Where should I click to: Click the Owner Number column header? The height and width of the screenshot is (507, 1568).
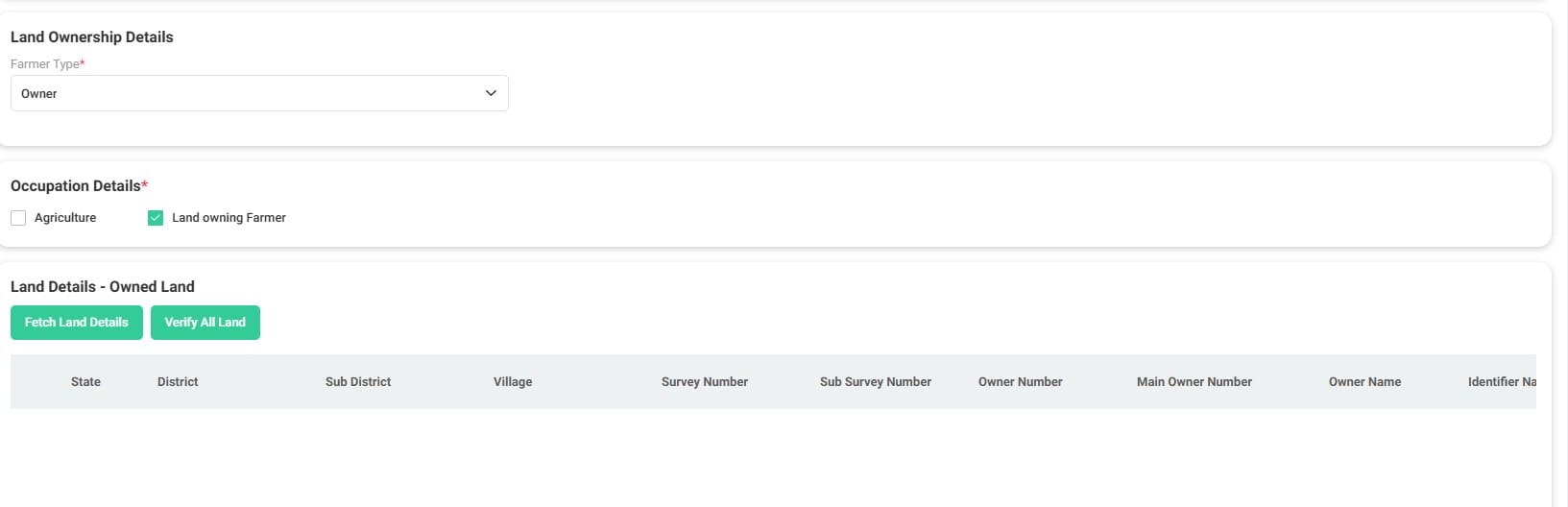tap(1020, 382)
